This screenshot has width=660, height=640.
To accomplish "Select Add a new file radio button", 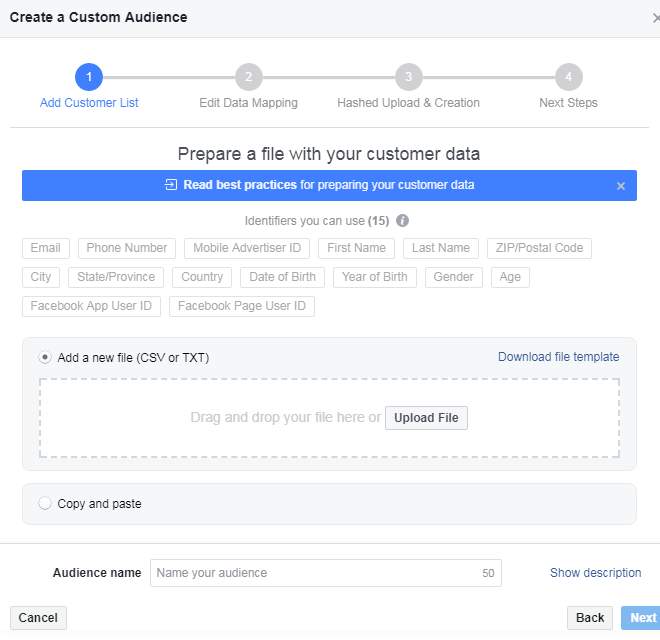I will 45,357.
